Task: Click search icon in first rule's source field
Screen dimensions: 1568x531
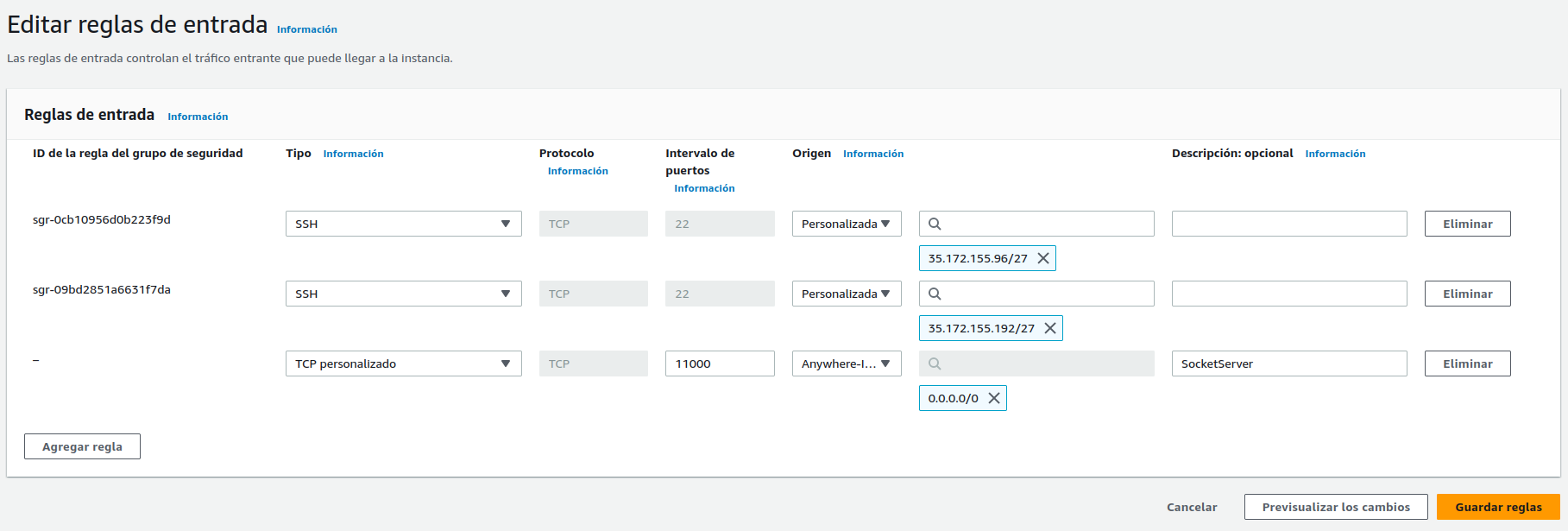Action: (935, 224)
